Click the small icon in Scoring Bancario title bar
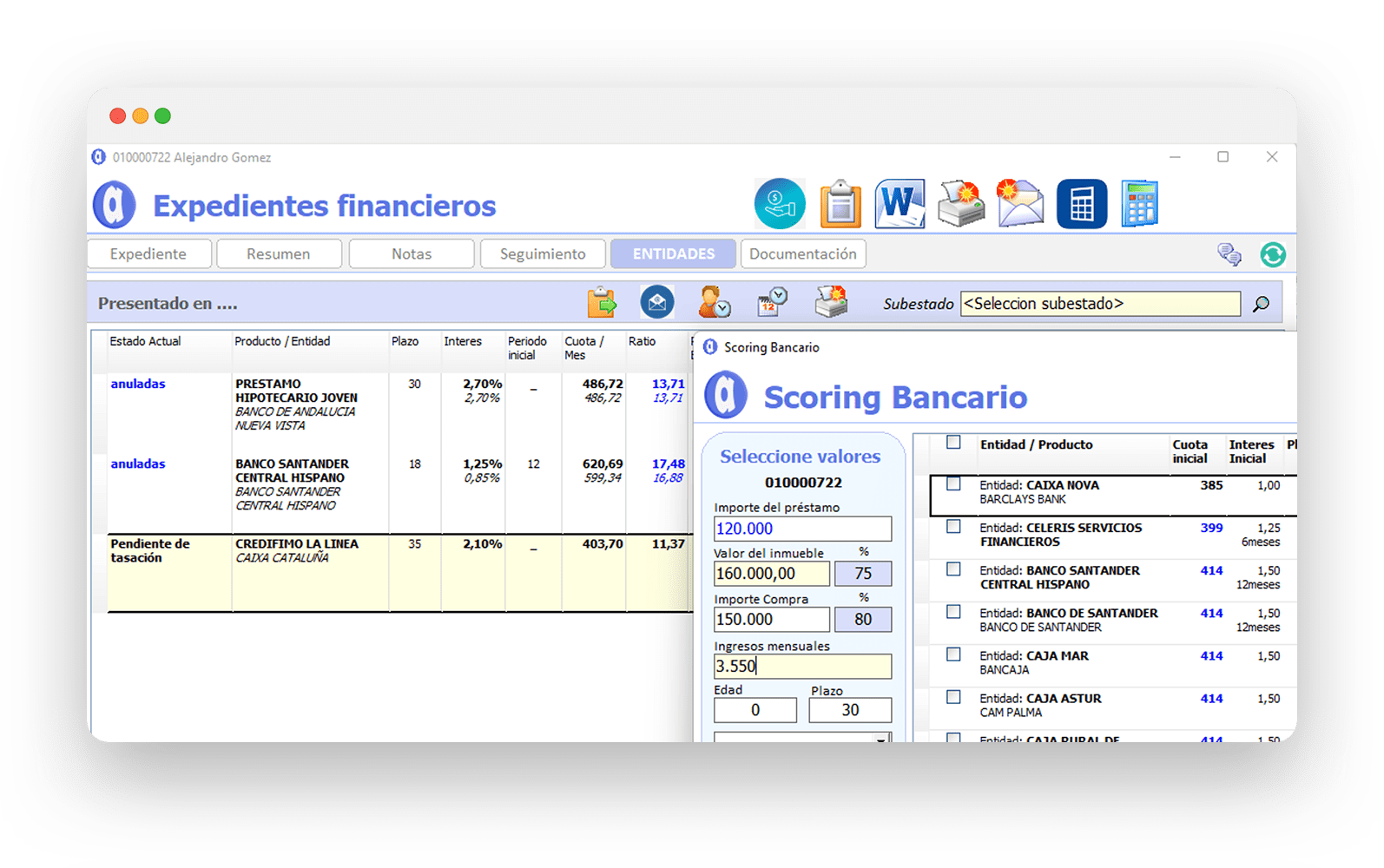 (710, 347)
